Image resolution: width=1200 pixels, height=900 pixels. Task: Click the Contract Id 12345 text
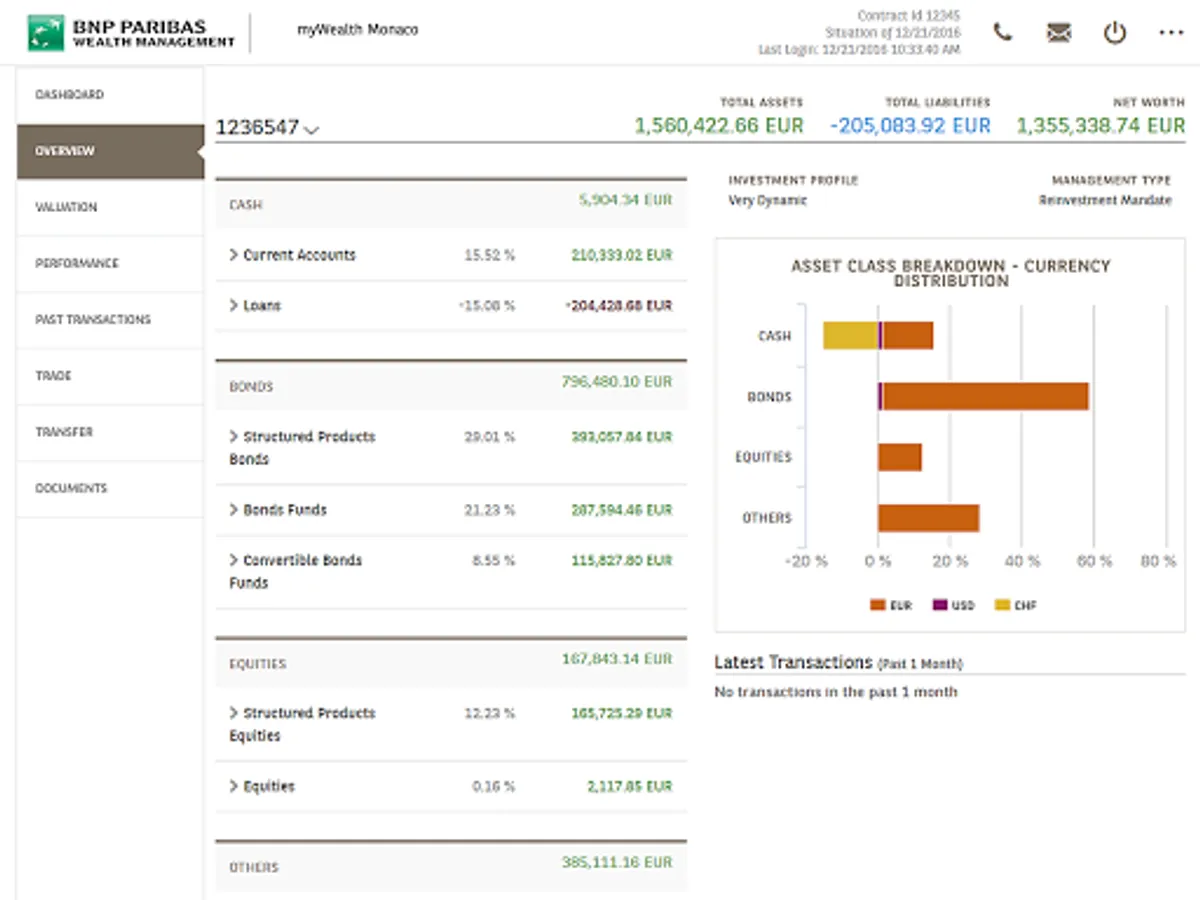(x=909, y=16)
